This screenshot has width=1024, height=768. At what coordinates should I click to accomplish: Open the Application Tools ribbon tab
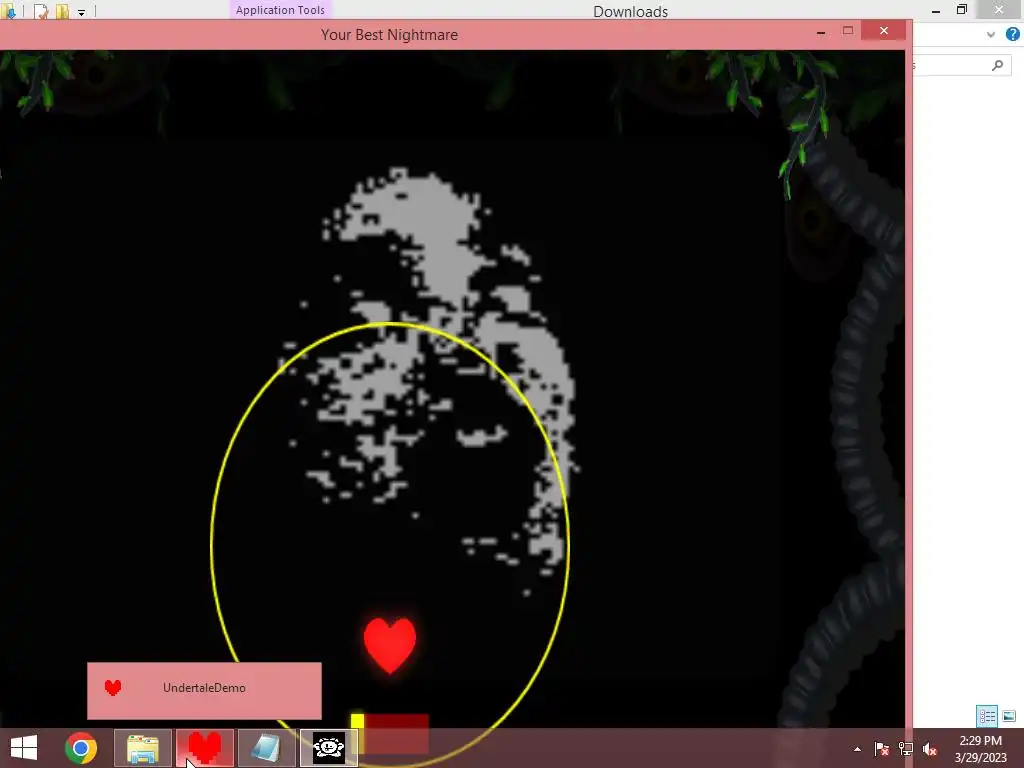click(280, 10)
